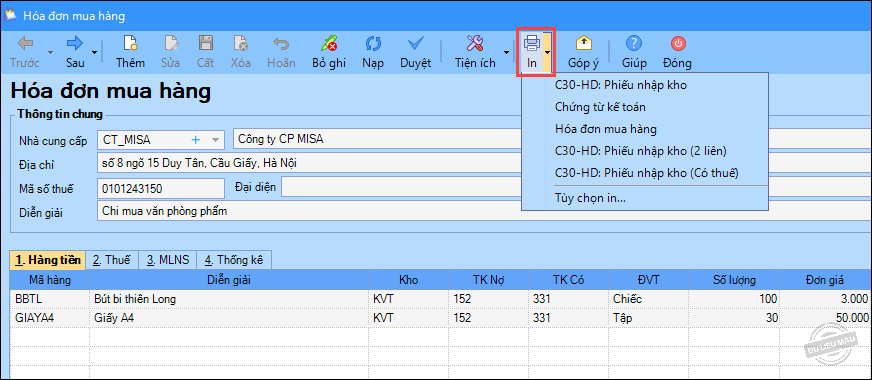Screen dimensions: 872x380
Task: Expand the Trước dropdown arrow
Action: [x=51, y=53]
